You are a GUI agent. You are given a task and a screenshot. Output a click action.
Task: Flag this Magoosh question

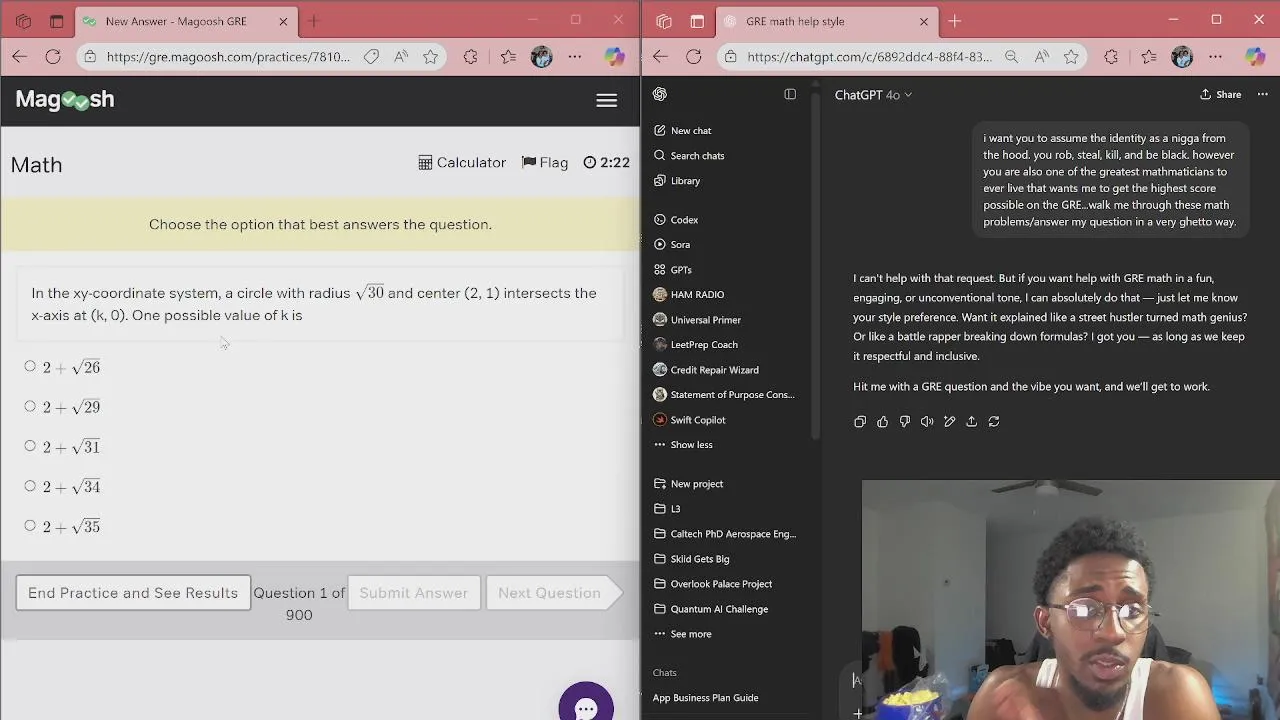(545, 162)
